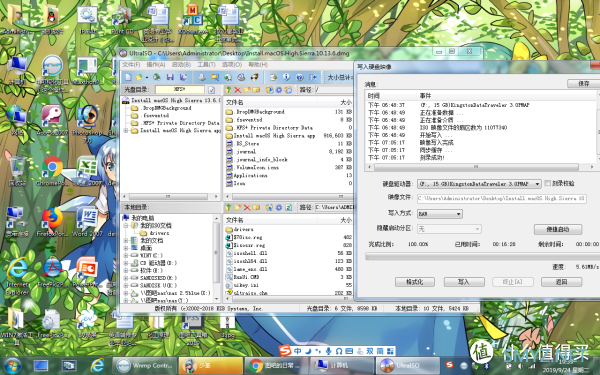Click the Windows Start button

tap(13, 366)
